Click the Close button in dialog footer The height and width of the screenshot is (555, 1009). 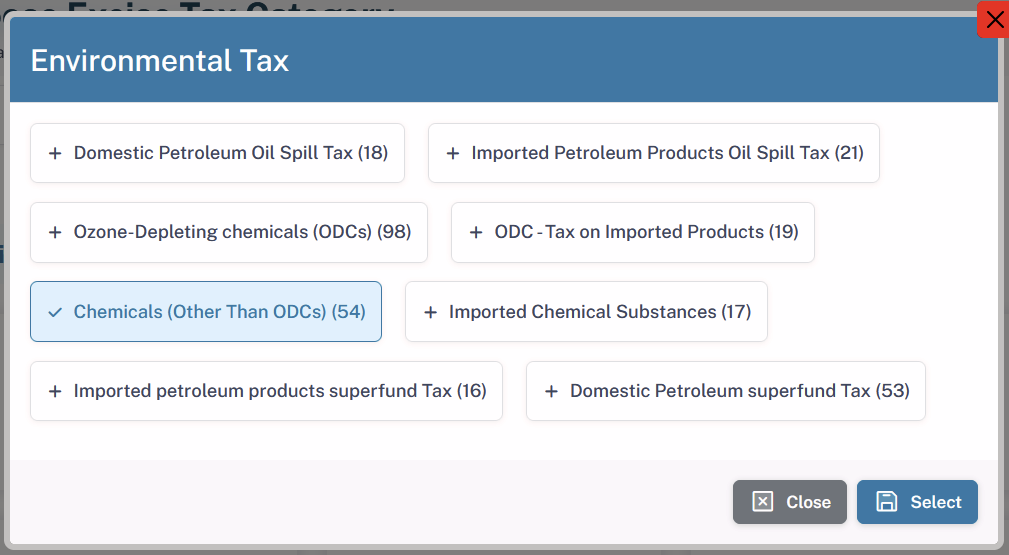pos(790,502)
